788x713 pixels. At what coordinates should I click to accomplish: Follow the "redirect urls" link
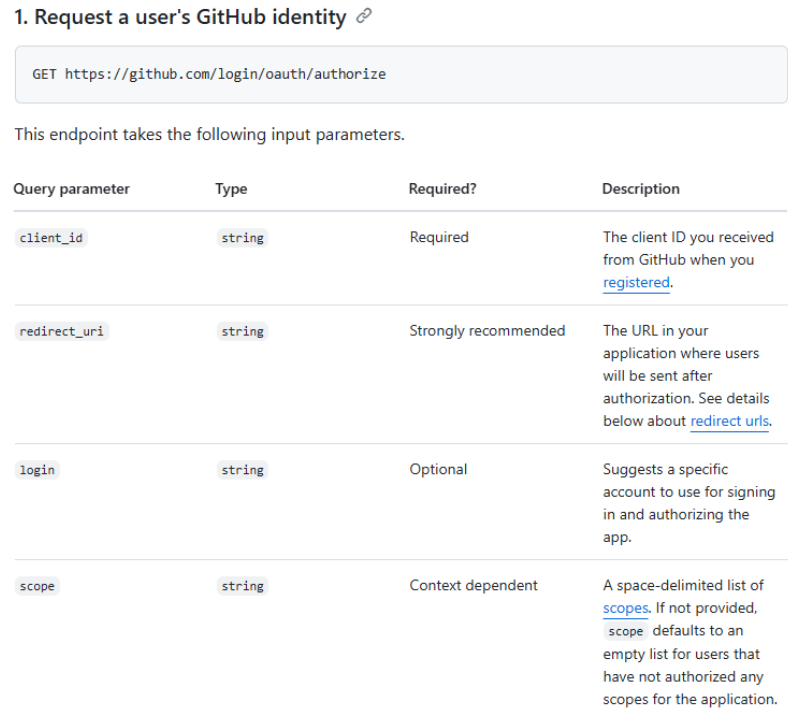pos(729,421)
